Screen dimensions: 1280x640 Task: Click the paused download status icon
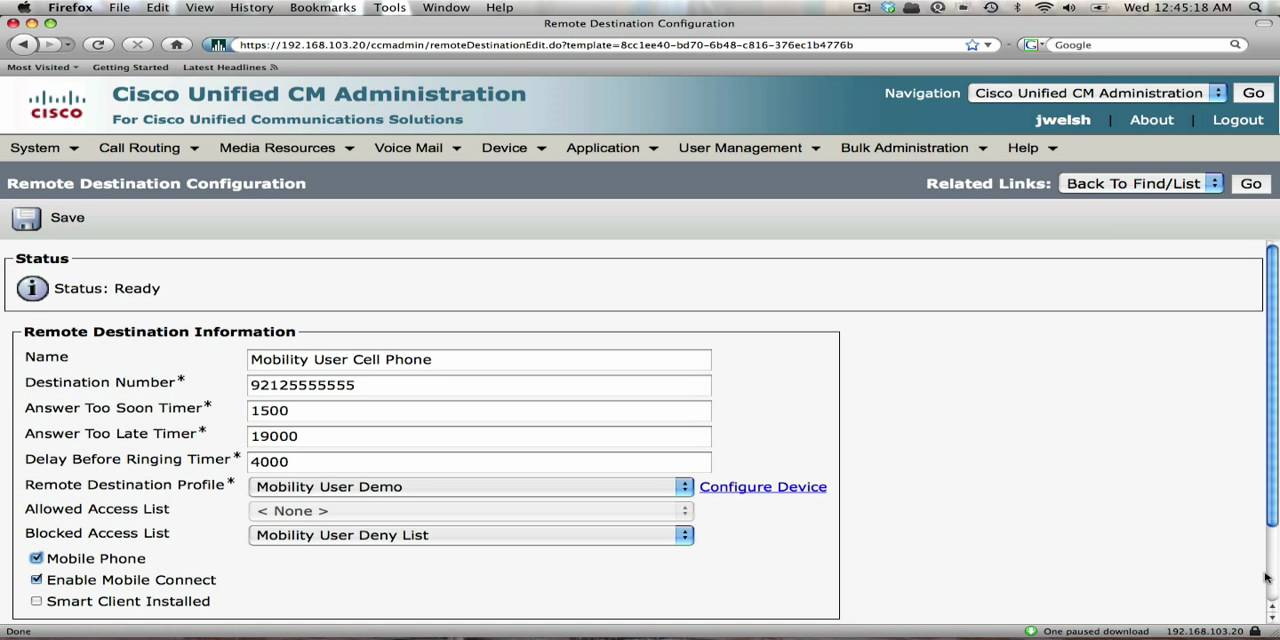pos(1031,631)
